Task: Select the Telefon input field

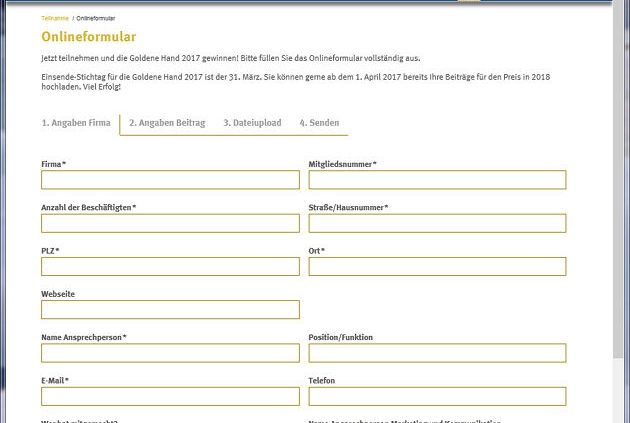Action: tap(437, 397)
